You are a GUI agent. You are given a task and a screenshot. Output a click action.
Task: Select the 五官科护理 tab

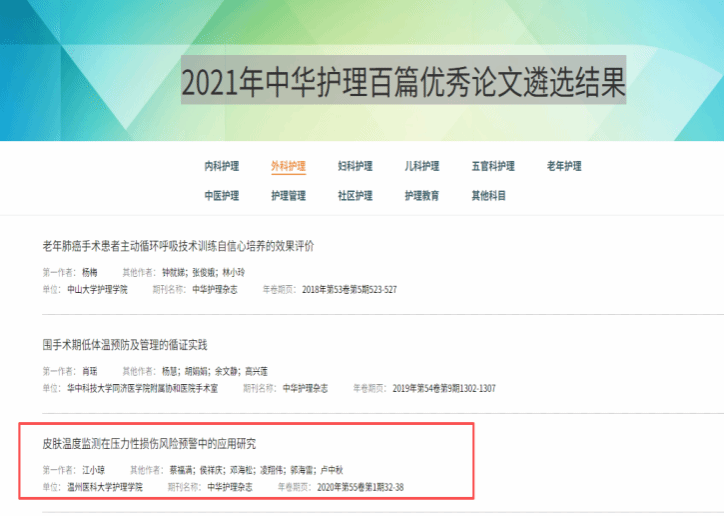pyautogui.click(x=493, y=166)
